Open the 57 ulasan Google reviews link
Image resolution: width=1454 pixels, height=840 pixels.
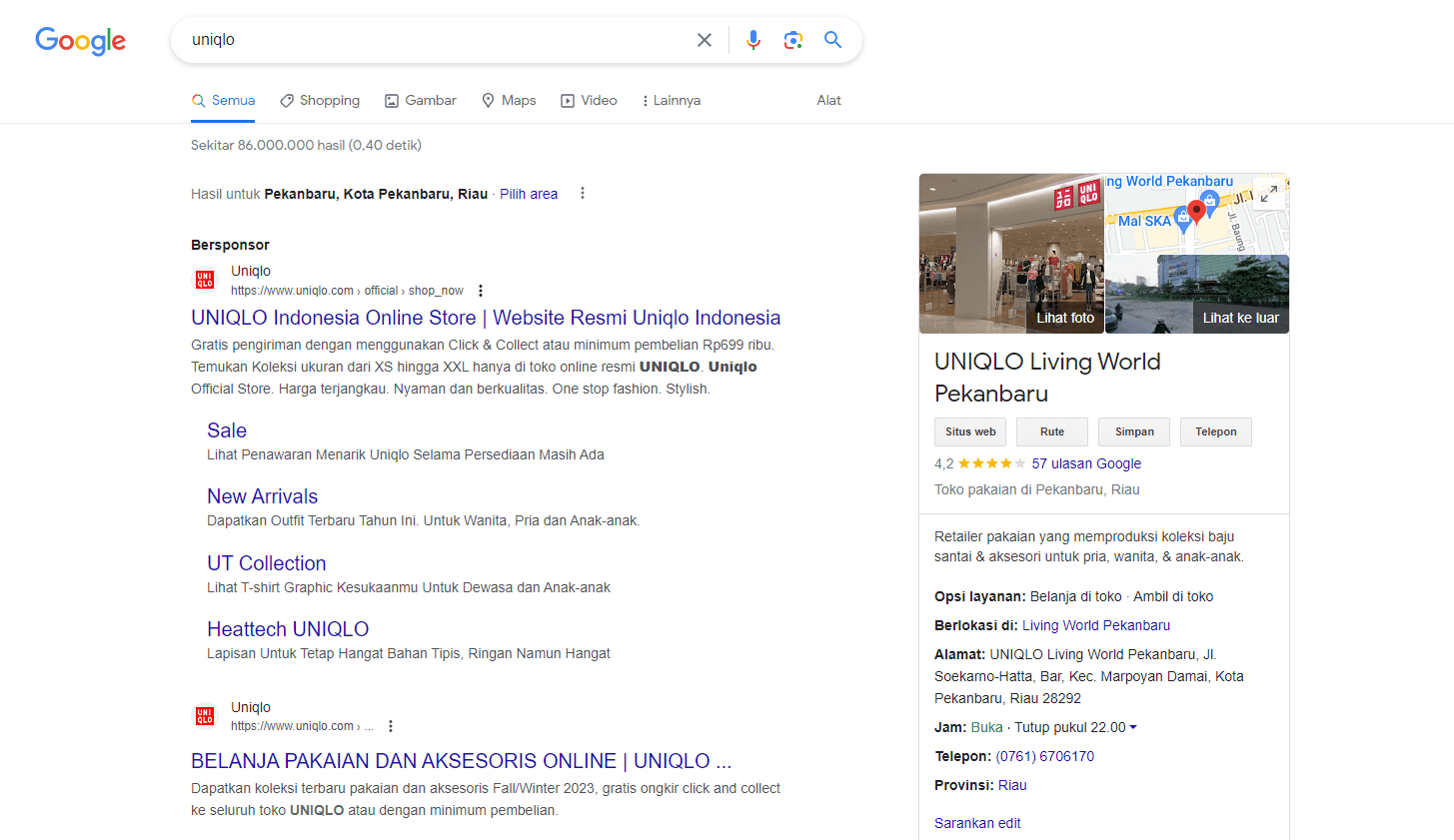coord(1086,463)
